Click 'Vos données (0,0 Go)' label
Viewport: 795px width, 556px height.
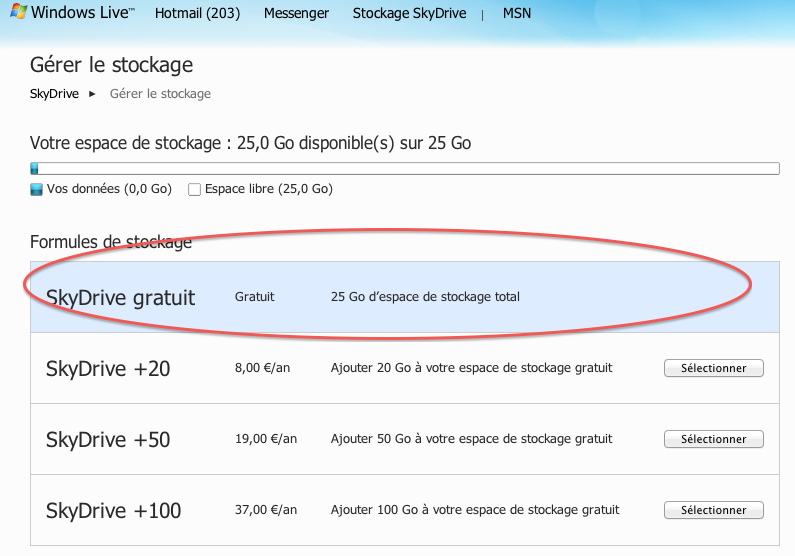109,189
